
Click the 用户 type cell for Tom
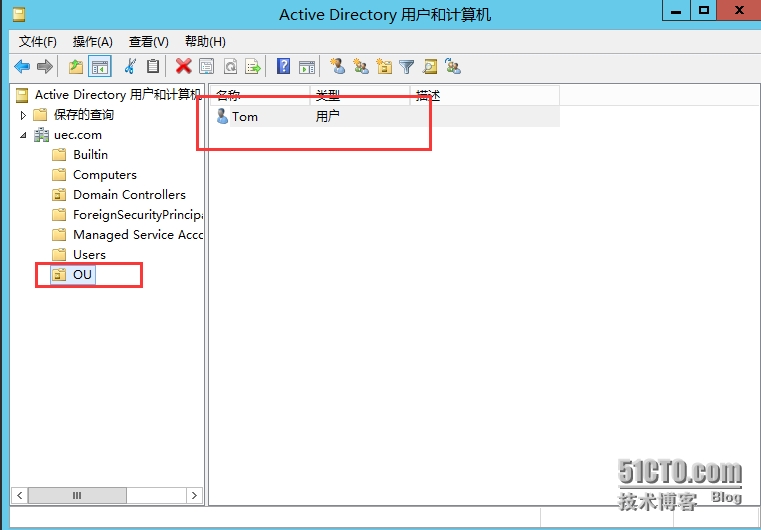coord(328,116)
